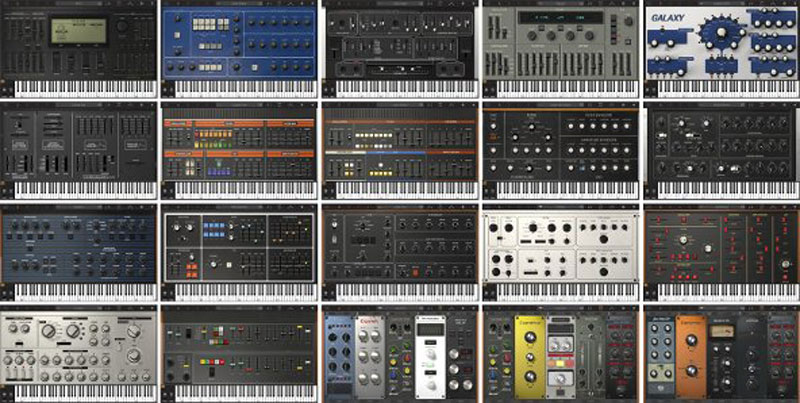Viewport: 800px width, 403px height.
Task: Select the dark synth with red LED indicators
Action: pyautogui.click(x=721, y=253)
